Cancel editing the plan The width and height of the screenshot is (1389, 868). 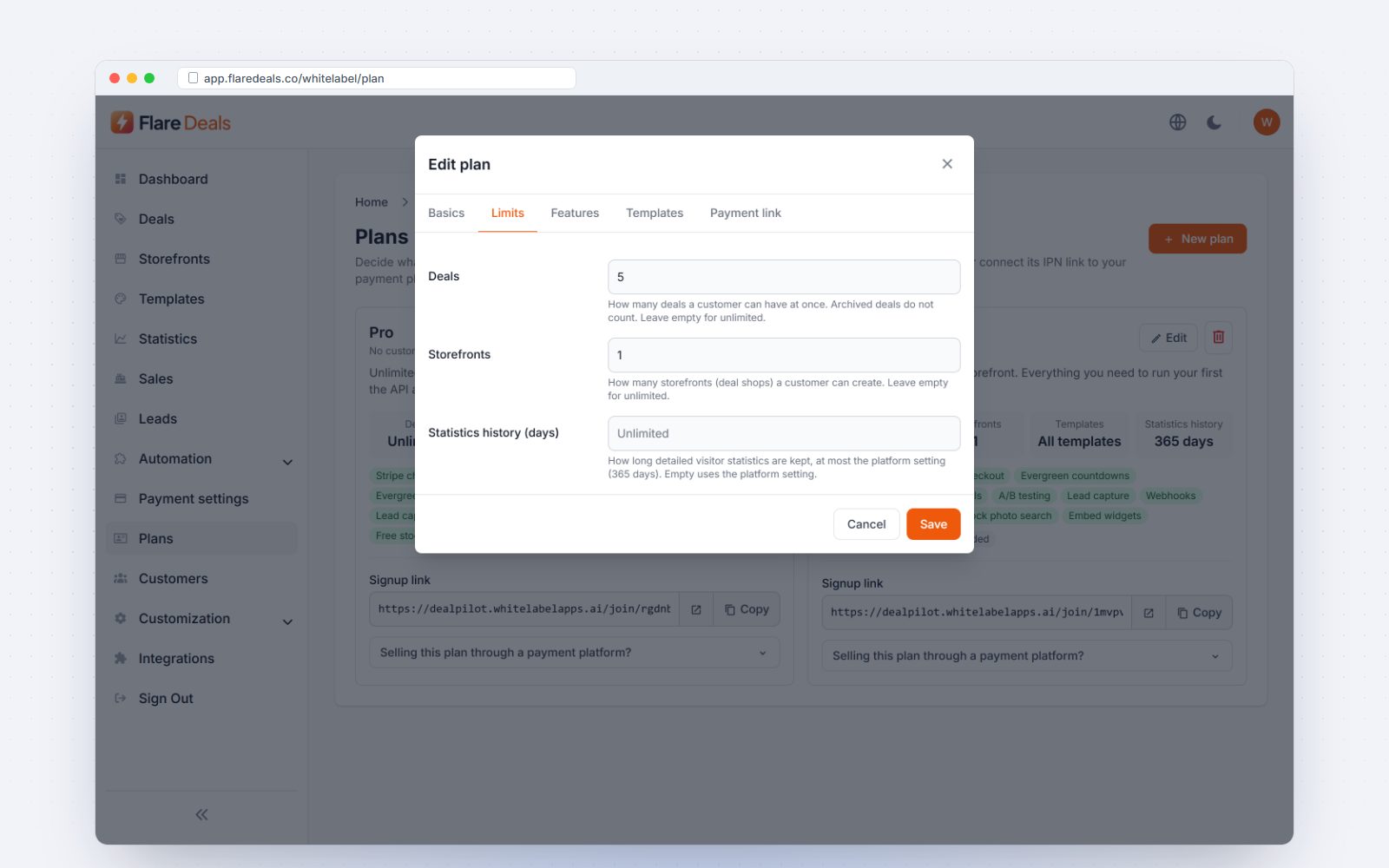click(866, 524)
